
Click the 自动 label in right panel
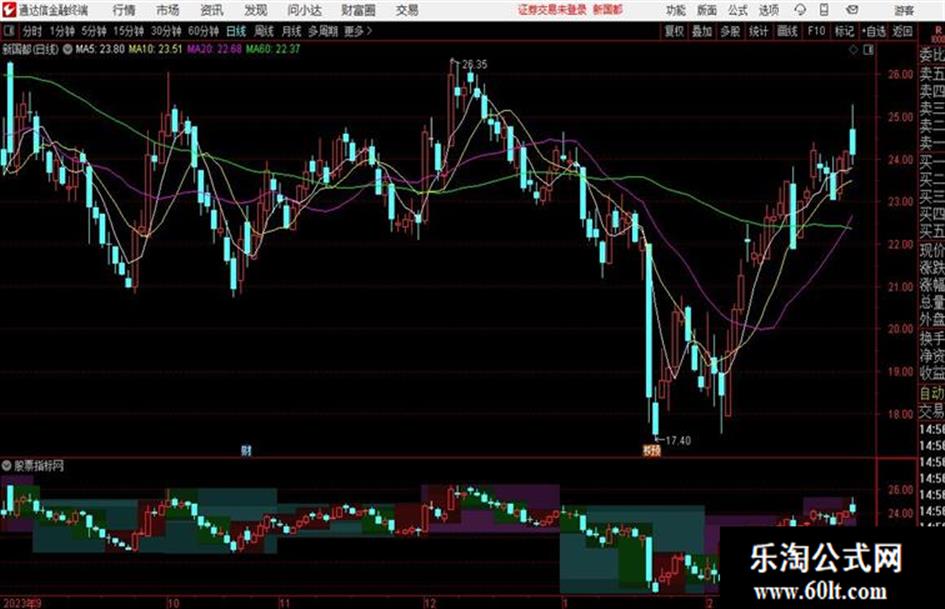point(932,393)
